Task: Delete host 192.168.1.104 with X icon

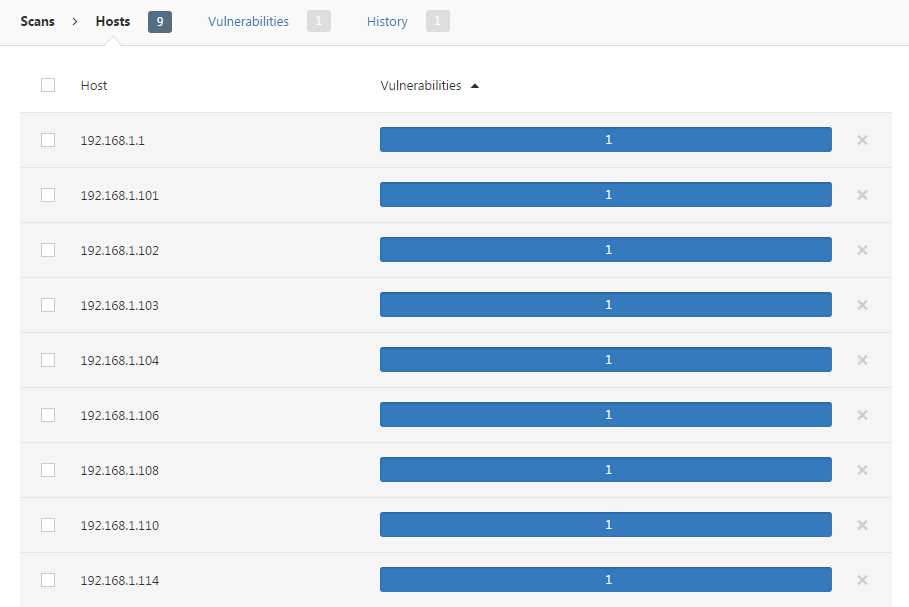Action: pyautogui.click(x=862, y=360)
